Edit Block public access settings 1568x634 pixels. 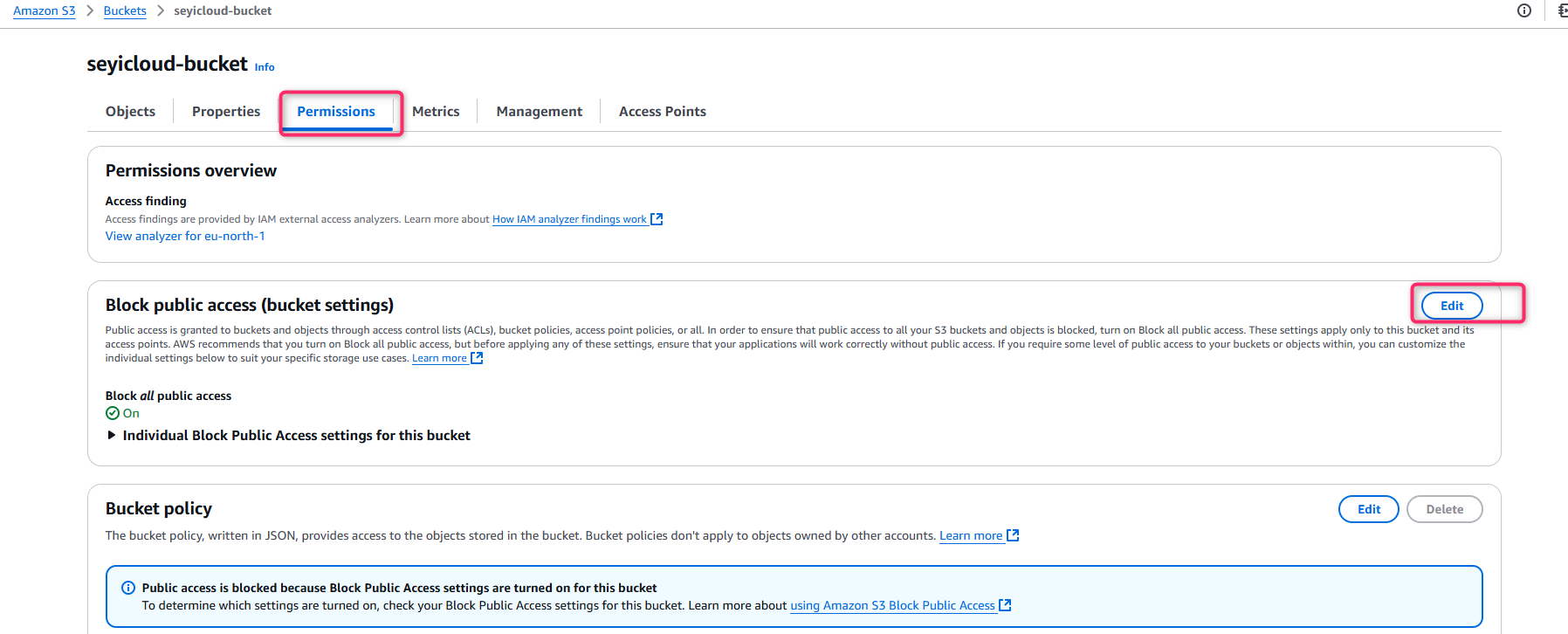(1452, 306)
